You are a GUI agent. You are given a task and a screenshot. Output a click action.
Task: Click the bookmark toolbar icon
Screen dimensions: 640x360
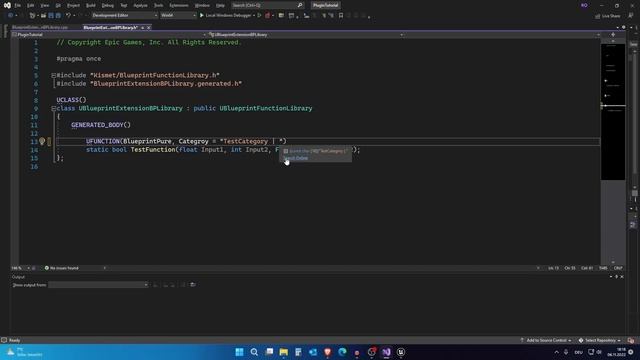point(341,16)
